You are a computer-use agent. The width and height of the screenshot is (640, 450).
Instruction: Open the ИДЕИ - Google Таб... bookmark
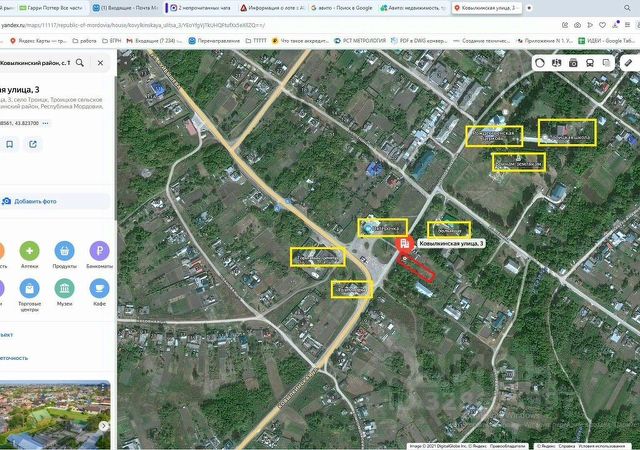pyautogui.click(x=607, y=41)
